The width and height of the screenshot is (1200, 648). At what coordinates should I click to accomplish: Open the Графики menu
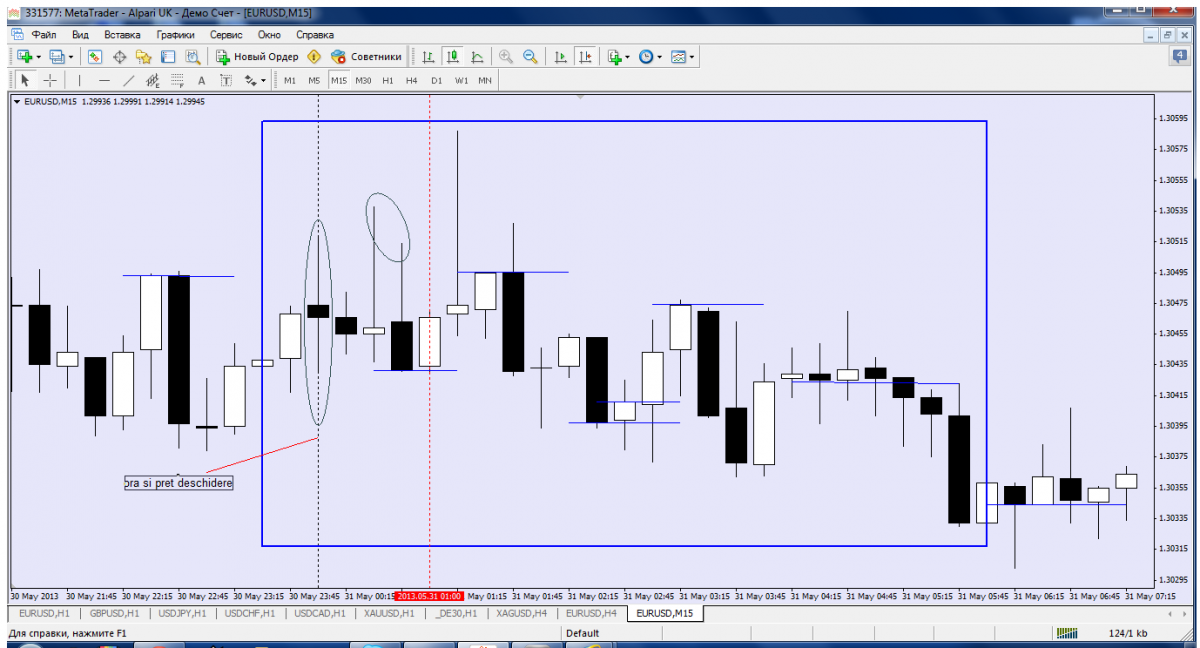click(174, 34)
